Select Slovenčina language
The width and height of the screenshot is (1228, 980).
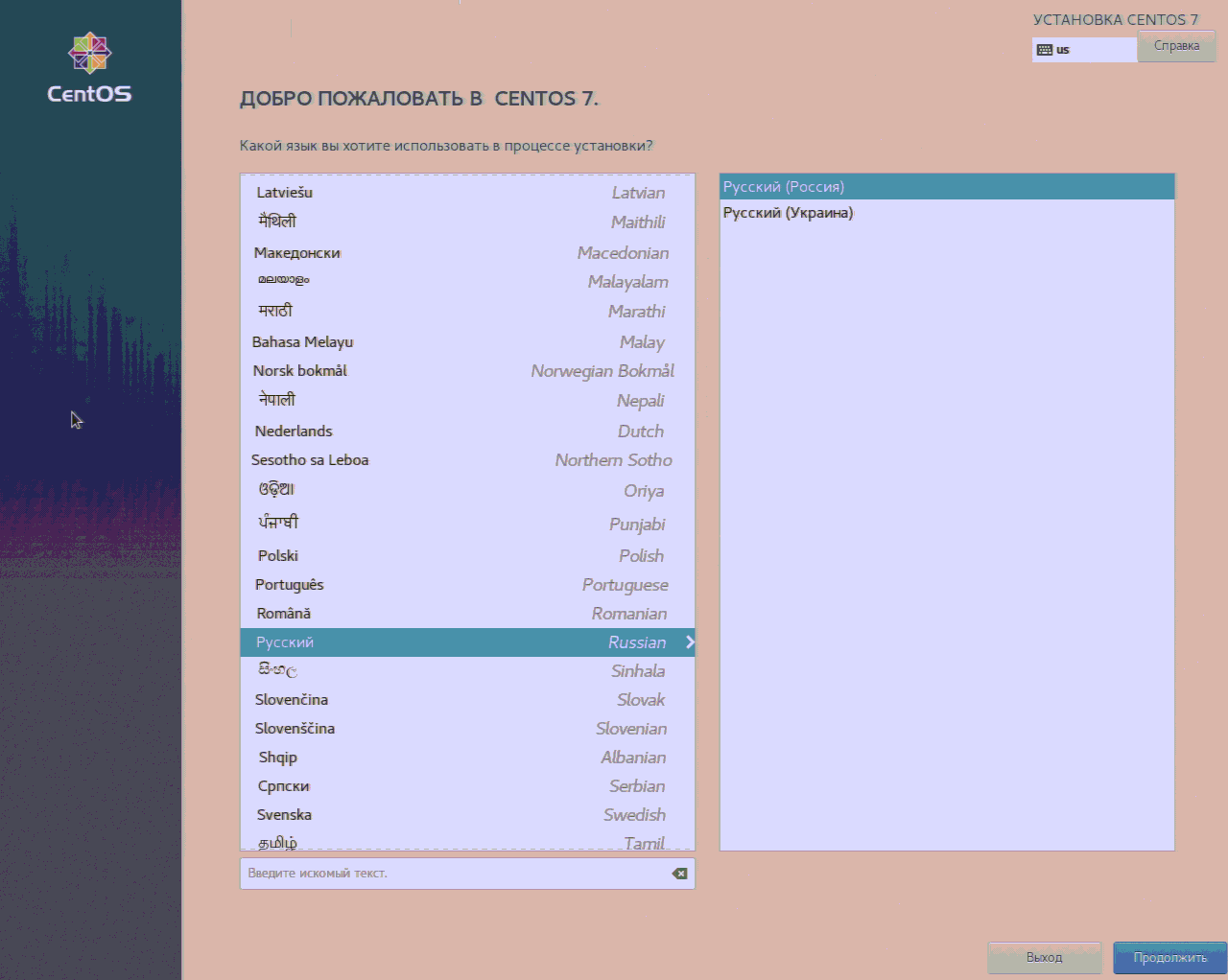click(x=467, y=700)
